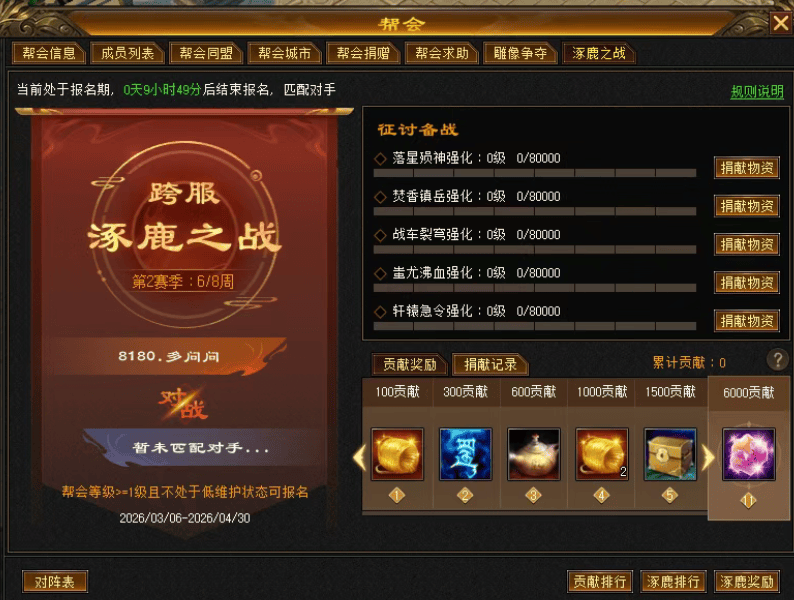Viewport: 794px width, 600px height.
Task: Show next rewards with right arrow
Action: (x=708, y=457)
